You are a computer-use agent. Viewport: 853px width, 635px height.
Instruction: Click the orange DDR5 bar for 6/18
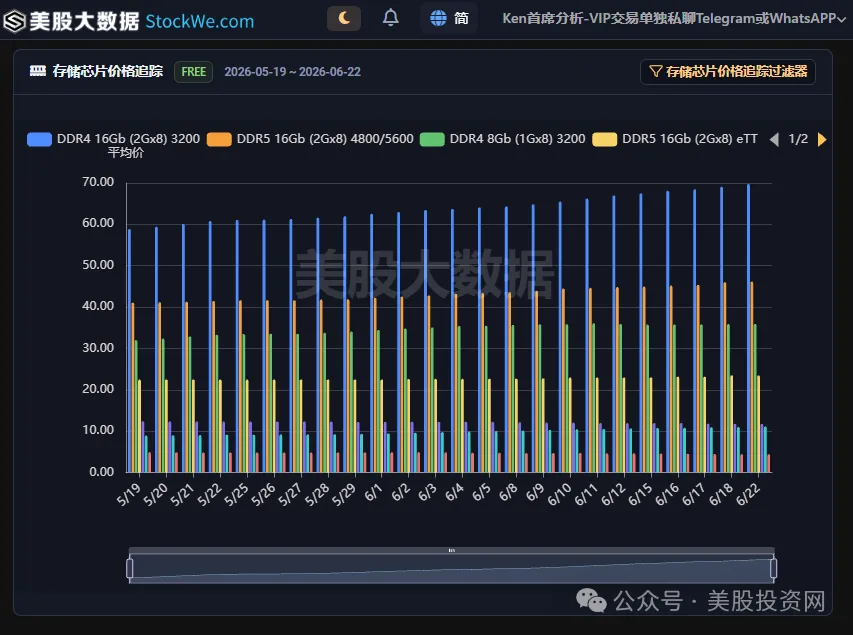pyautogui.click(x=725, y=377)
